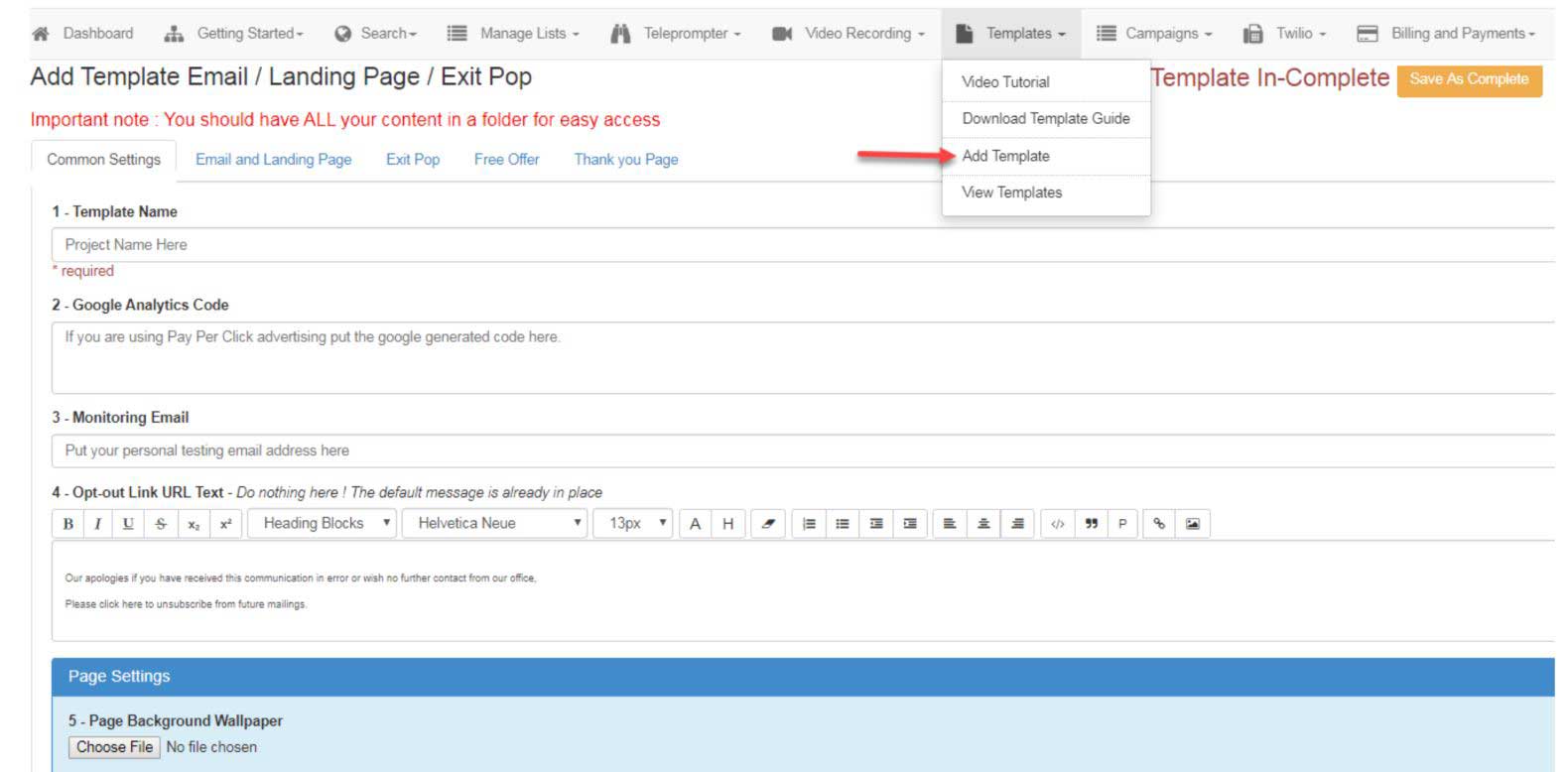Apply strikethrough to text
Viewport: 1568px width, 772px height.
161,524
